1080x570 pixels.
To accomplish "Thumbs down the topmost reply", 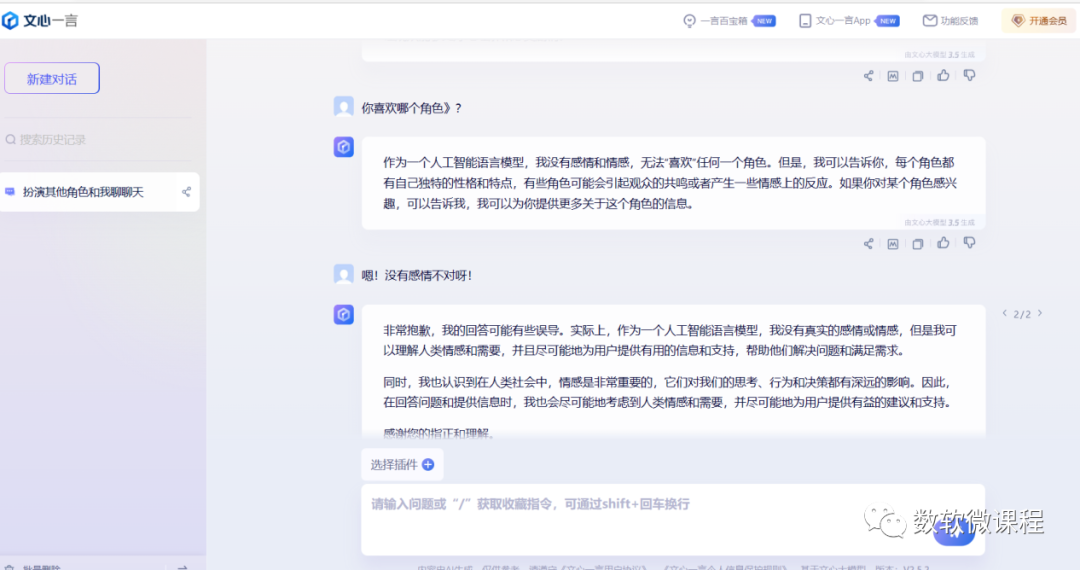I will [969, 75].
